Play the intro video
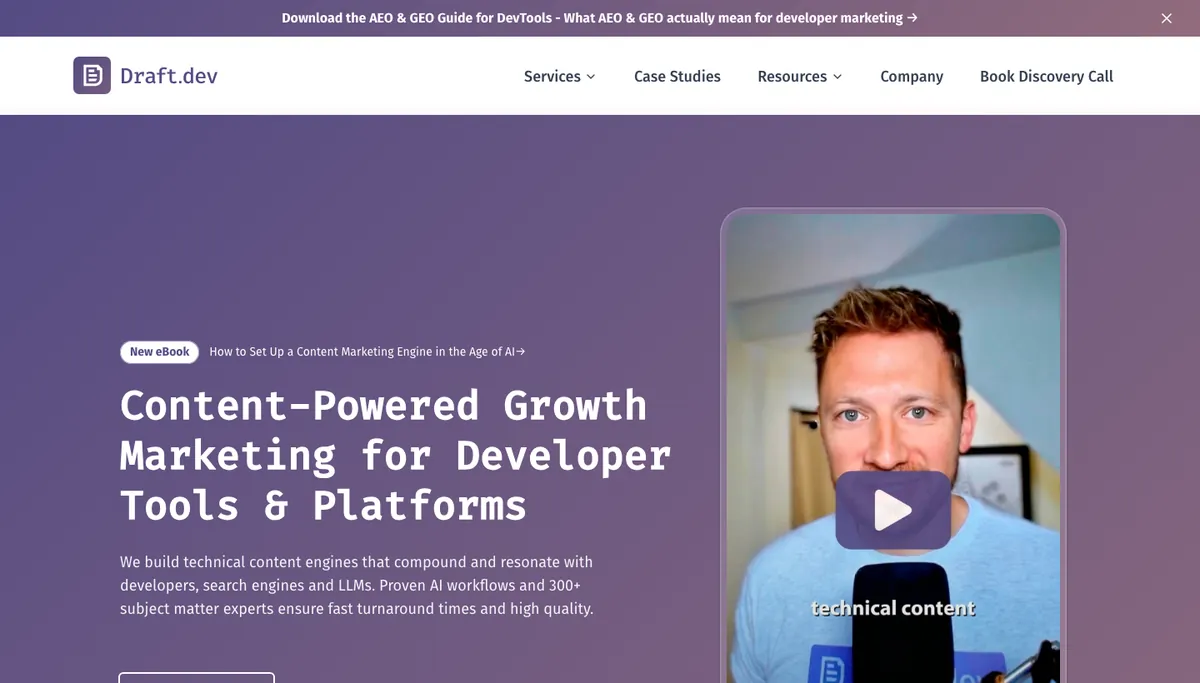1200x683 pixels. [893, 510]
